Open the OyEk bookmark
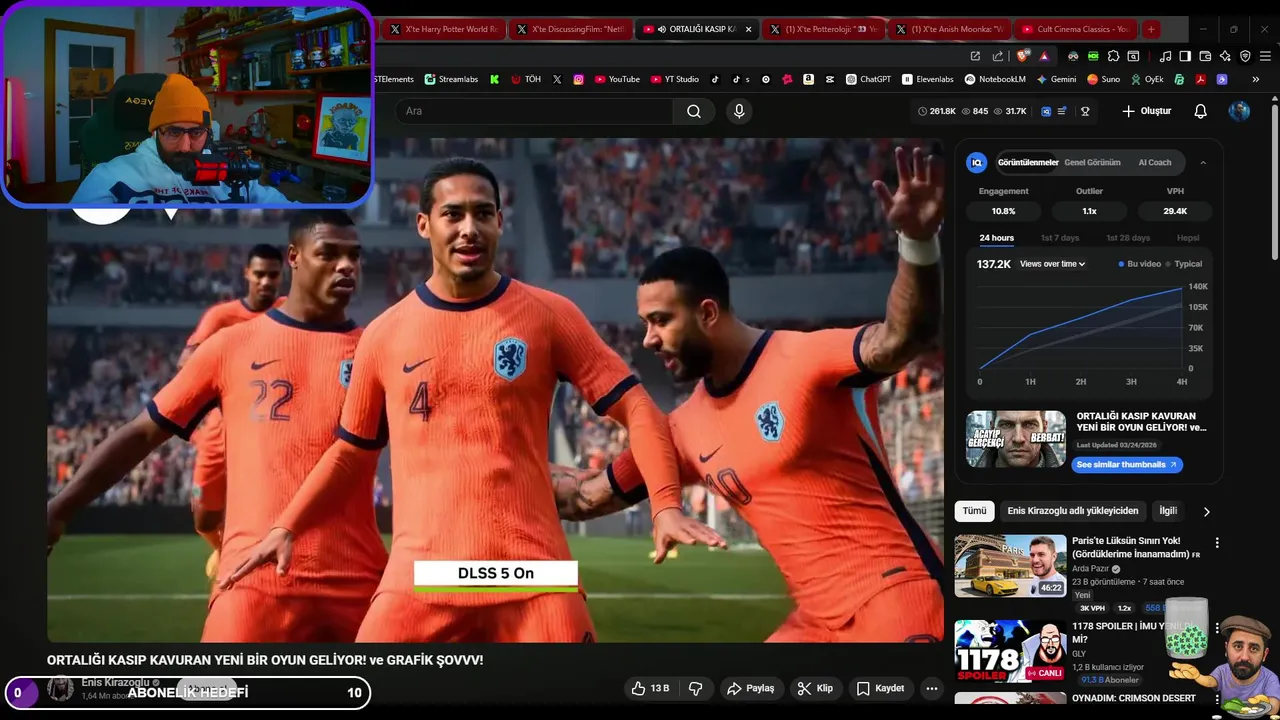Screen dimensions: 1280x720 tap(1147, 79)
